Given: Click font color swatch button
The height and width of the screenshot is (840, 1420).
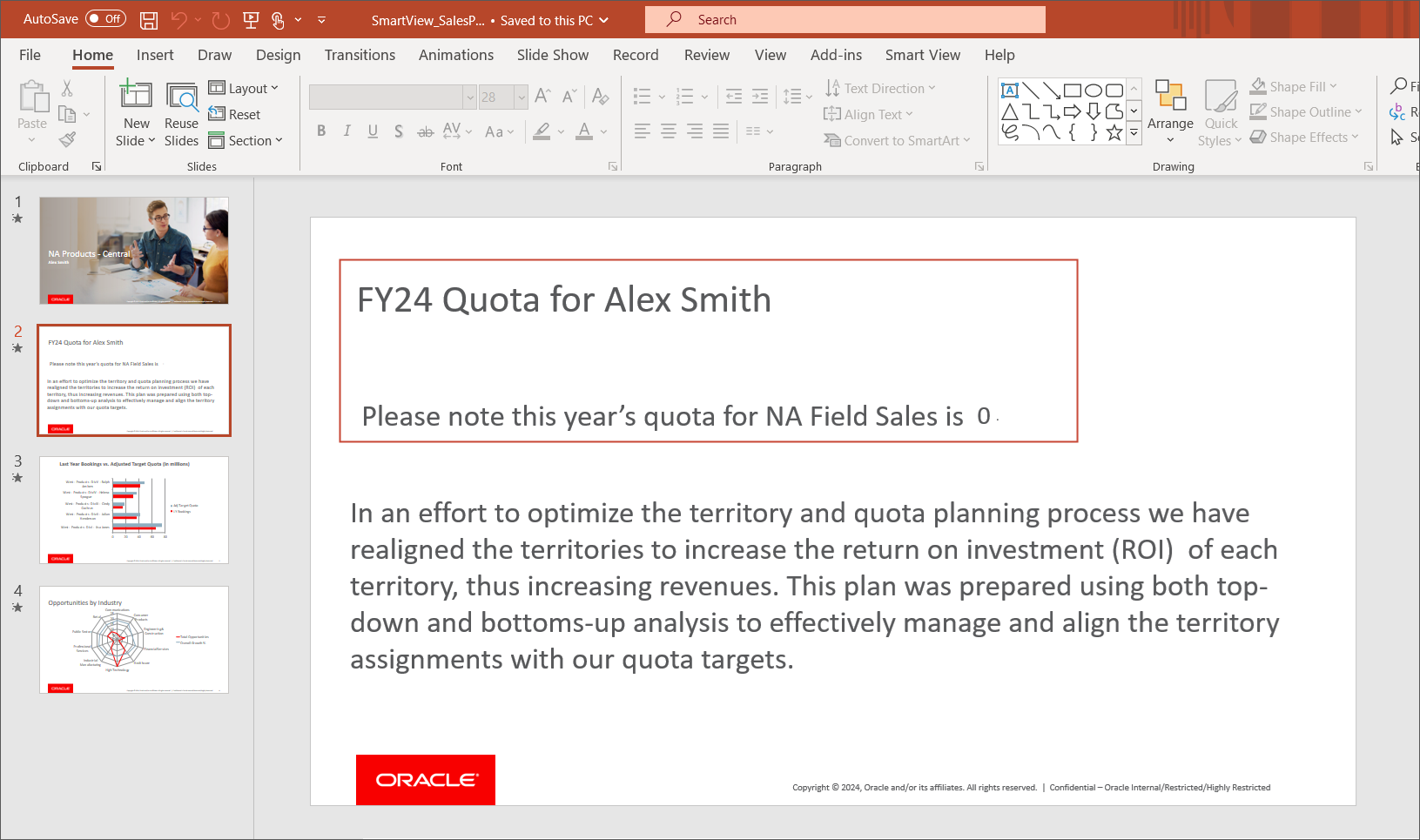Looking at the screenshot, I should tap(584, 131).
